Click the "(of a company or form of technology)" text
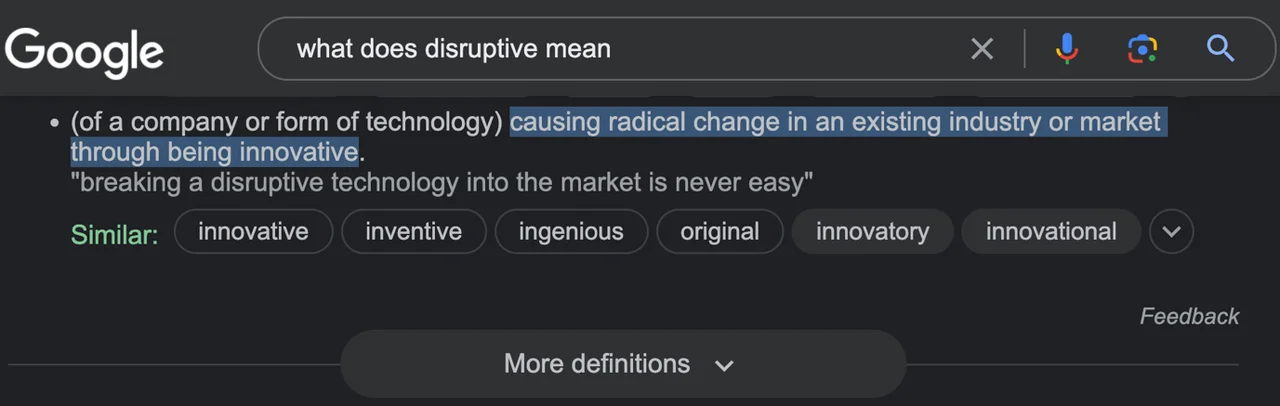Viewport: 1280px width, 406px height. (286, 123)
